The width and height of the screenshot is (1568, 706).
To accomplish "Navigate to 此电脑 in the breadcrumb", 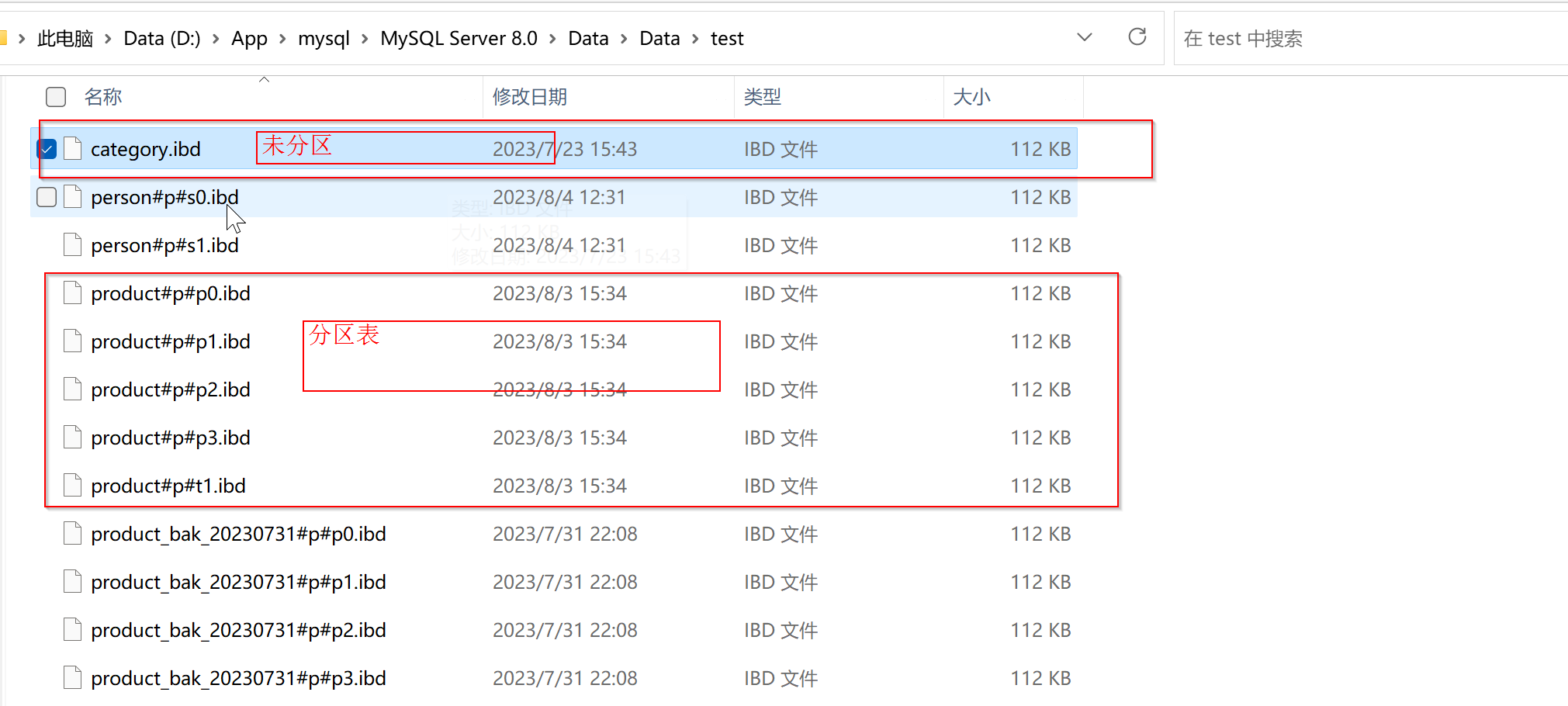I will point(65,39).
